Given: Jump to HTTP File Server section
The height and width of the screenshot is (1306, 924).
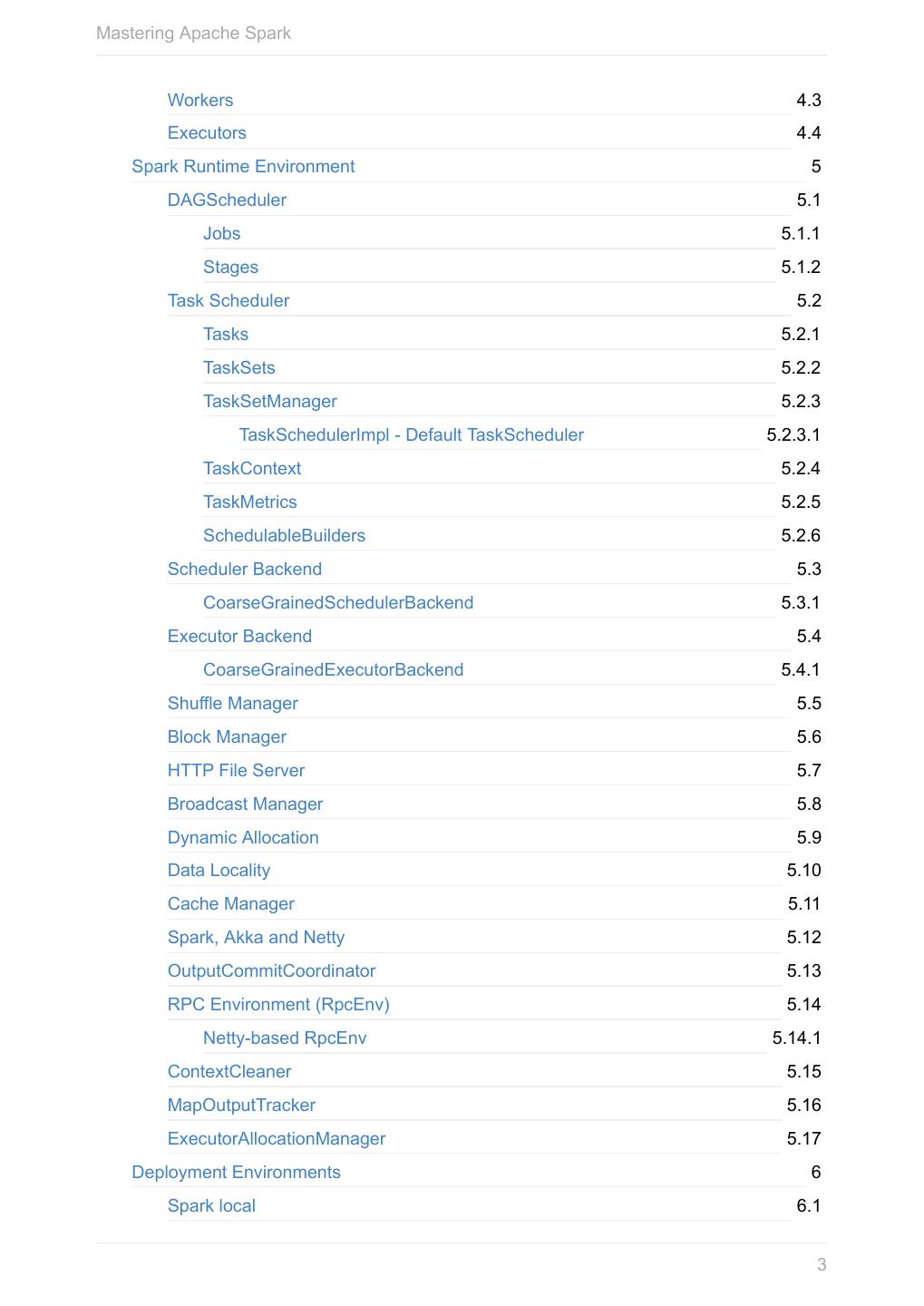Looking at the screenshot, I should pos(236,771).
